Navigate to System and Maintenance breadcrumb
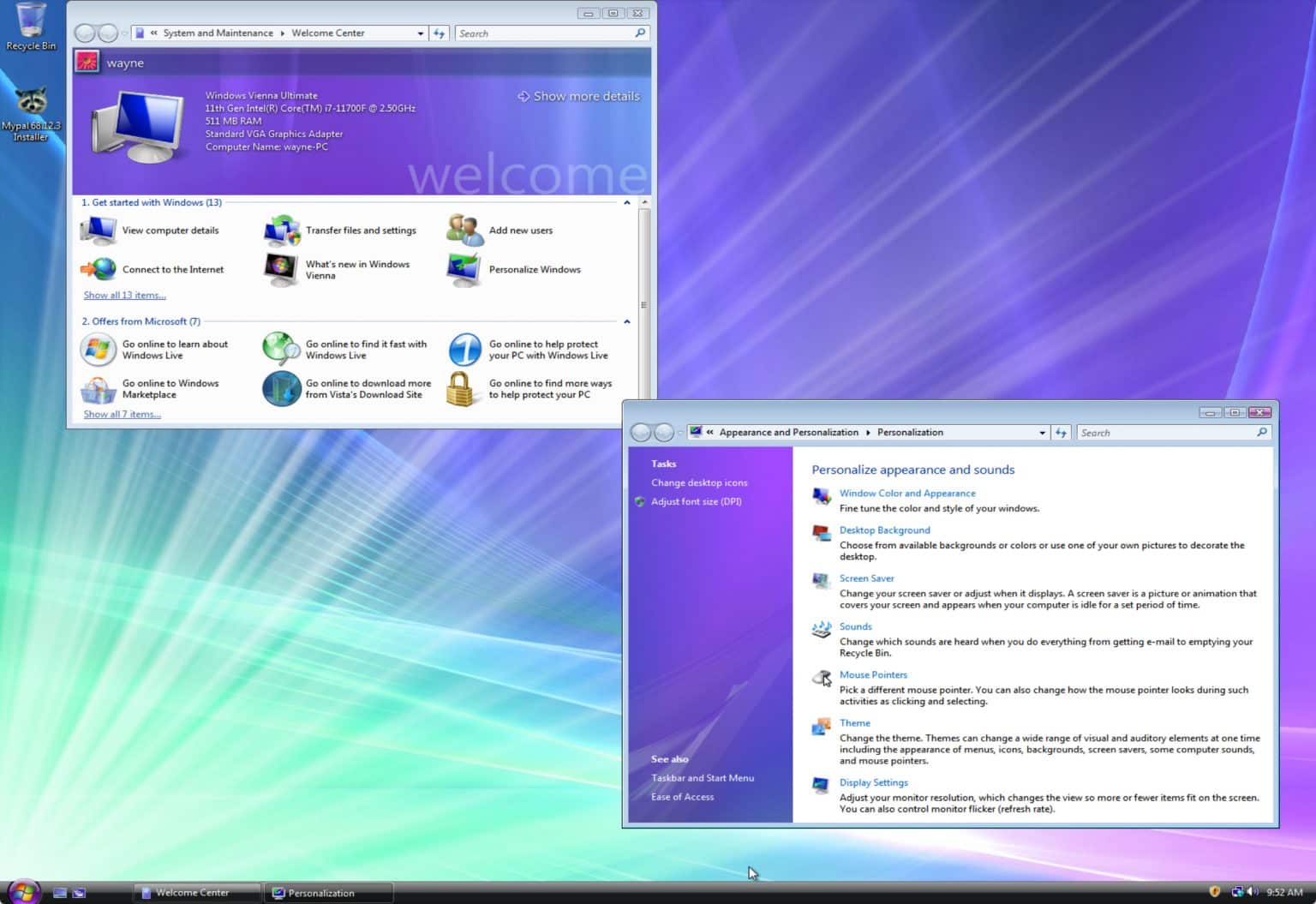Viewport: 1316px width, 904px height. (x=218, y=33)
